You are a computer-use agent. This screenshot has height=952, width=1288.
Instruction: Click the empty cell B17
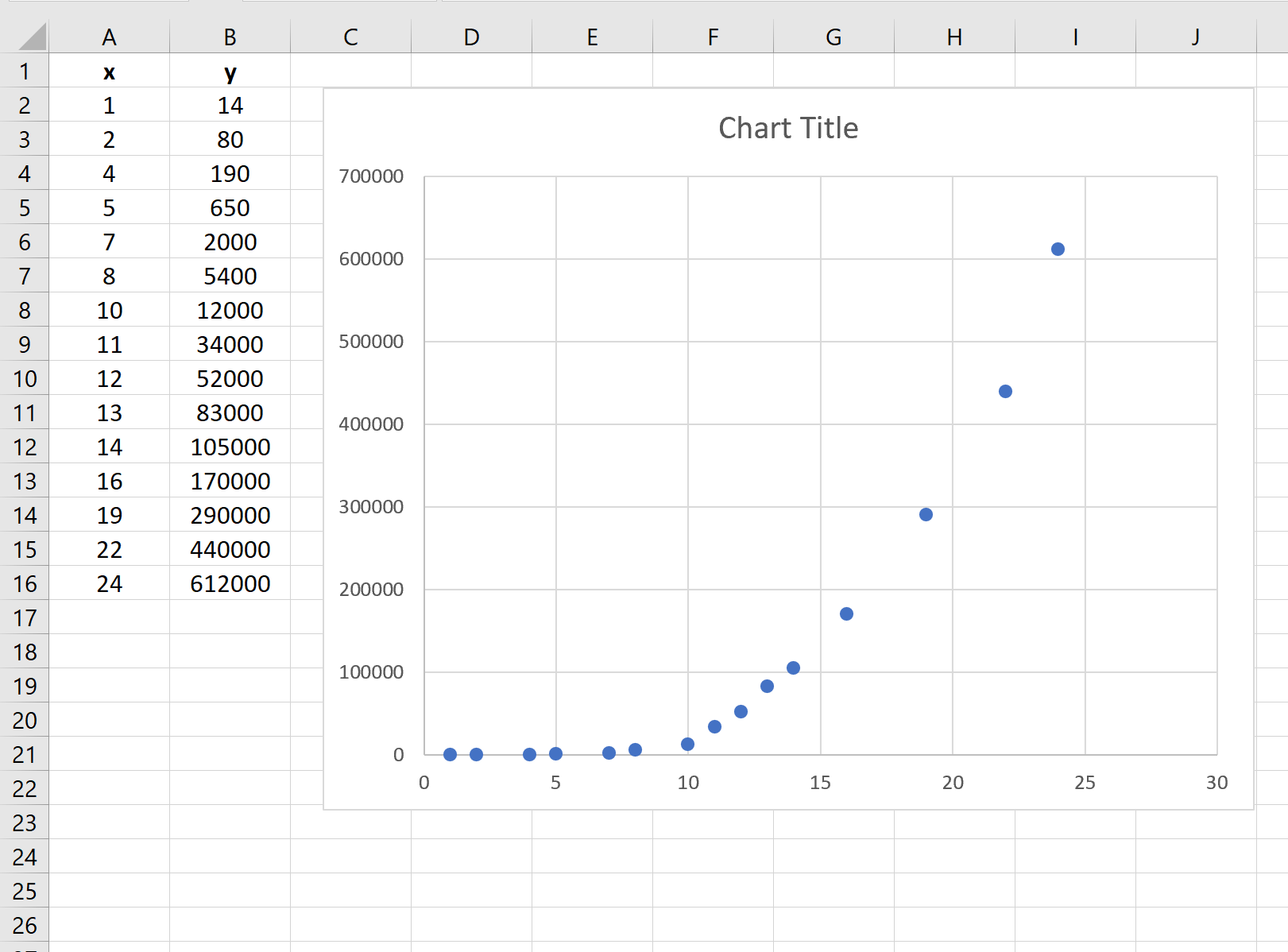229,617
